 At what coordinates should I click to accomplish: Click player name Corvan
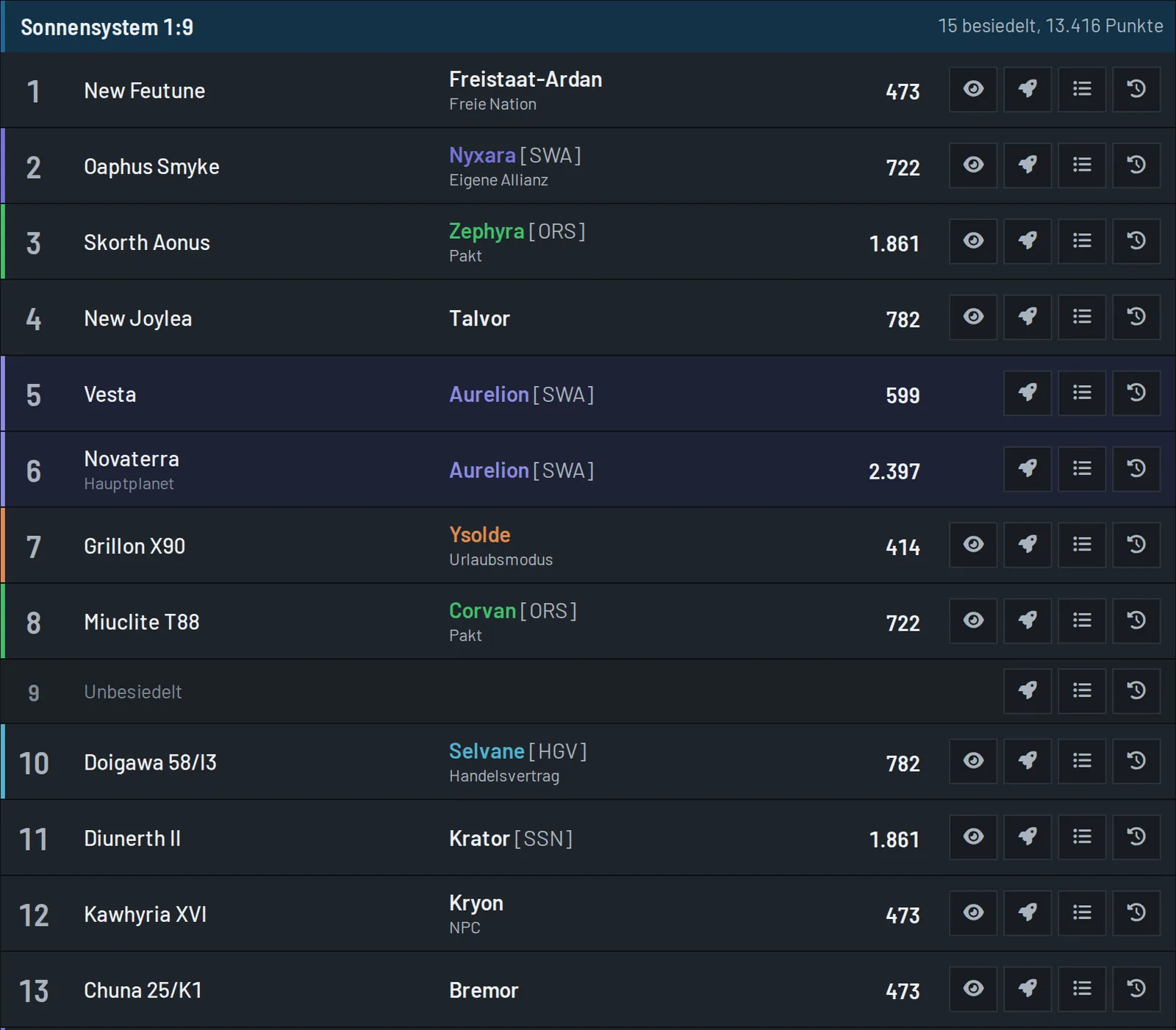482,611
